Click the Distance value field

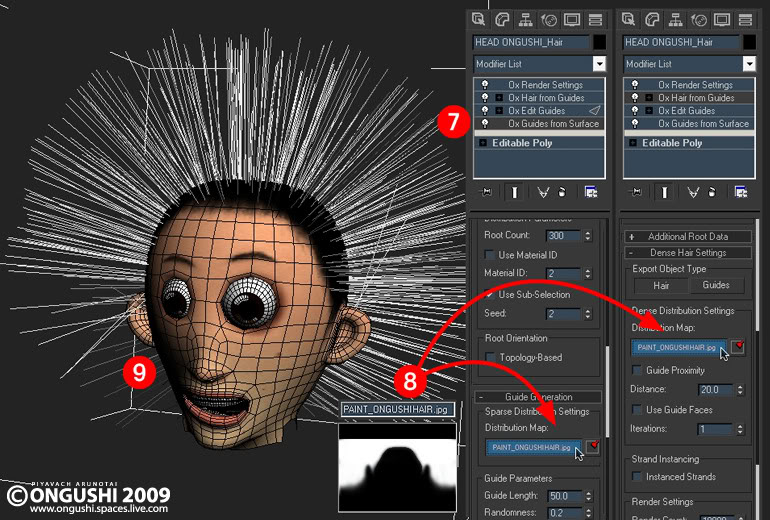point(715,390)
